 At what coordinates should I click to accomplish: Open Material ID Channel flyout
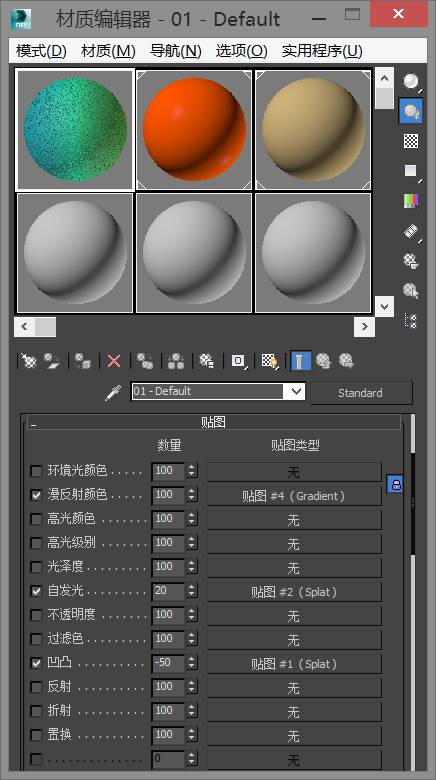pyautogui.click(x=238, y=361)
